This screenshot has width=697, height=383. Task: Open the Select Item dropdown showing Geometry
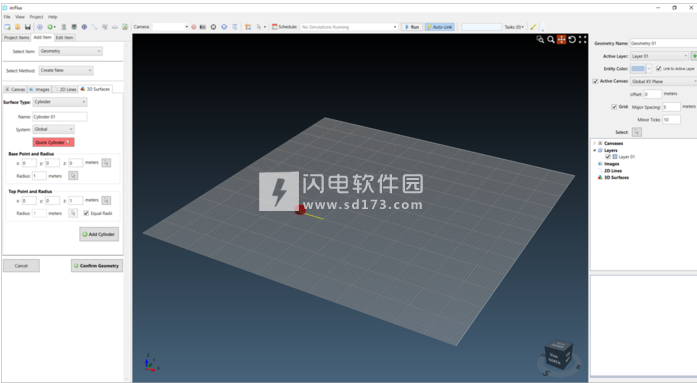coord(71,51)
